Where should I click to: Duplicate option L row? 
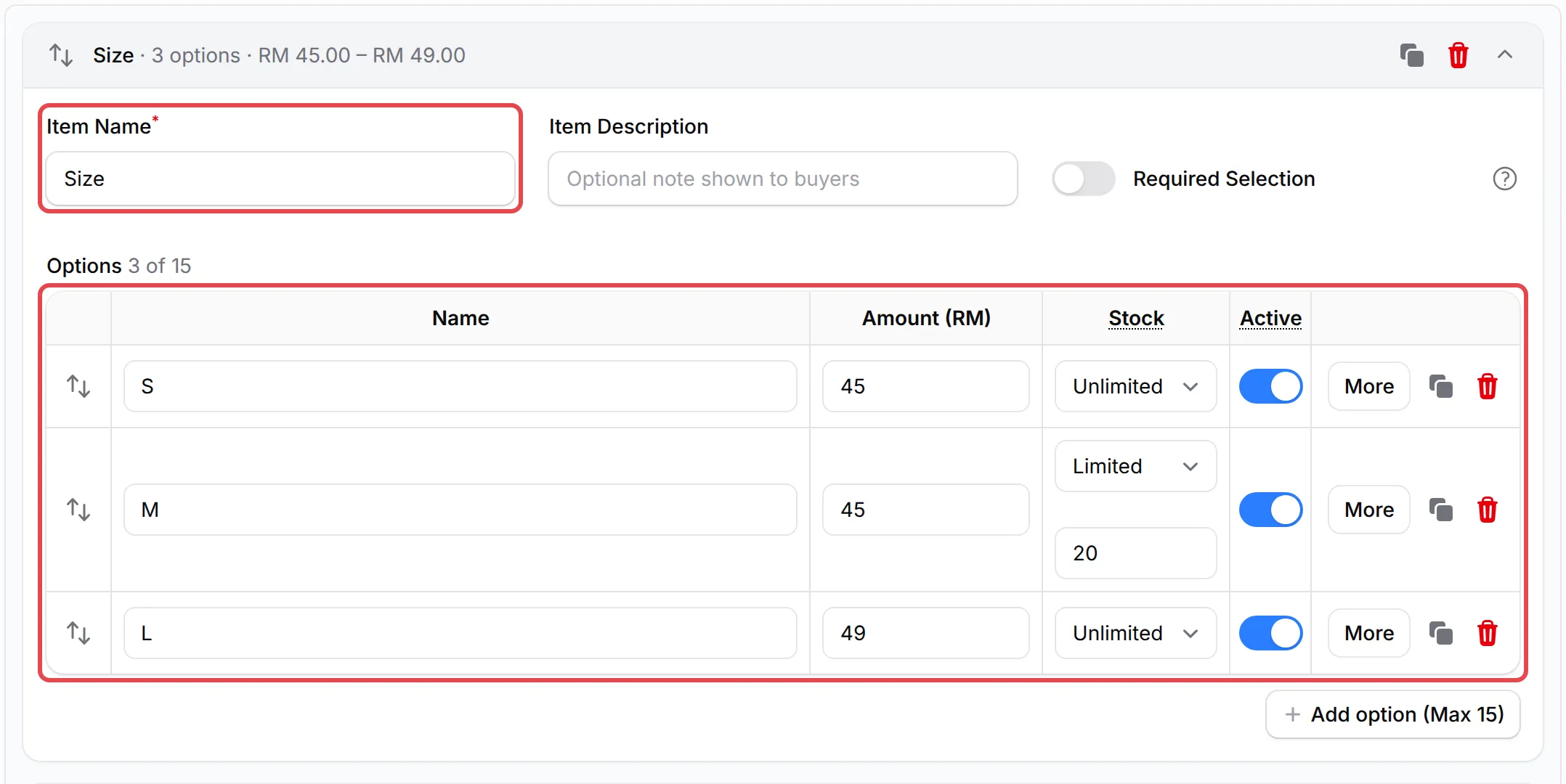click(x=1441, y=633)
